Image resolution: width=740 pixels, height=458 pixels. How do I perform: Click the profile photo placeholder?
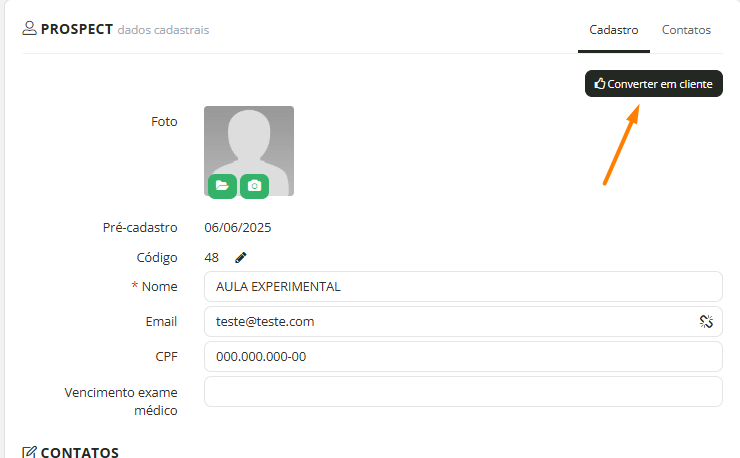tap(249, 151)
